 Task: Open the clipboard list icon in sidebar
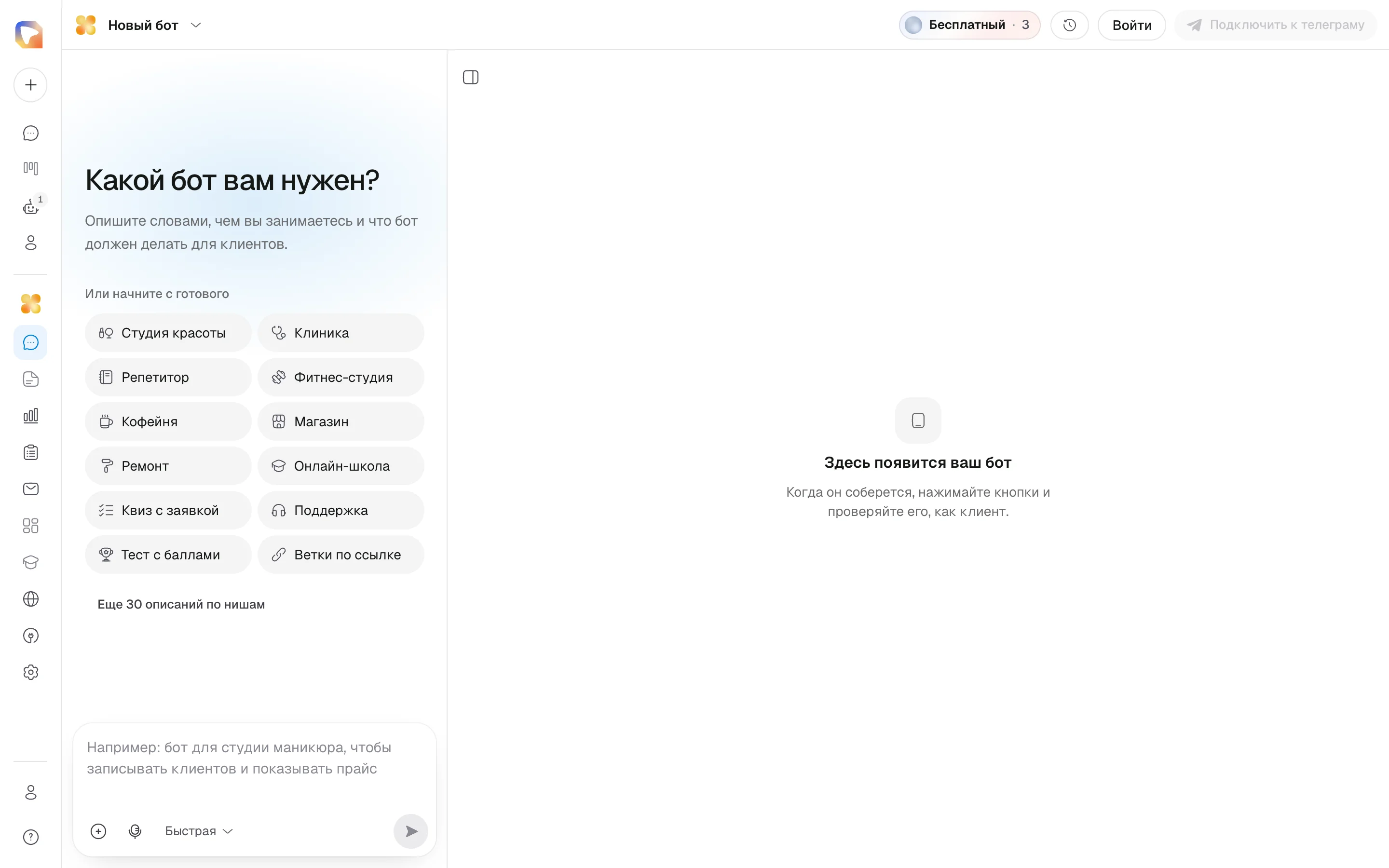point(30,452)
